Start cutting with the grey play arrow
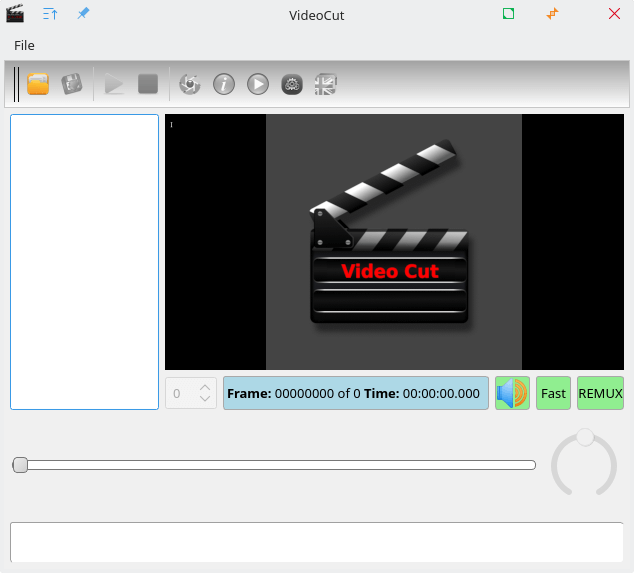The image size is (634, 573). (x=114, y=84)
